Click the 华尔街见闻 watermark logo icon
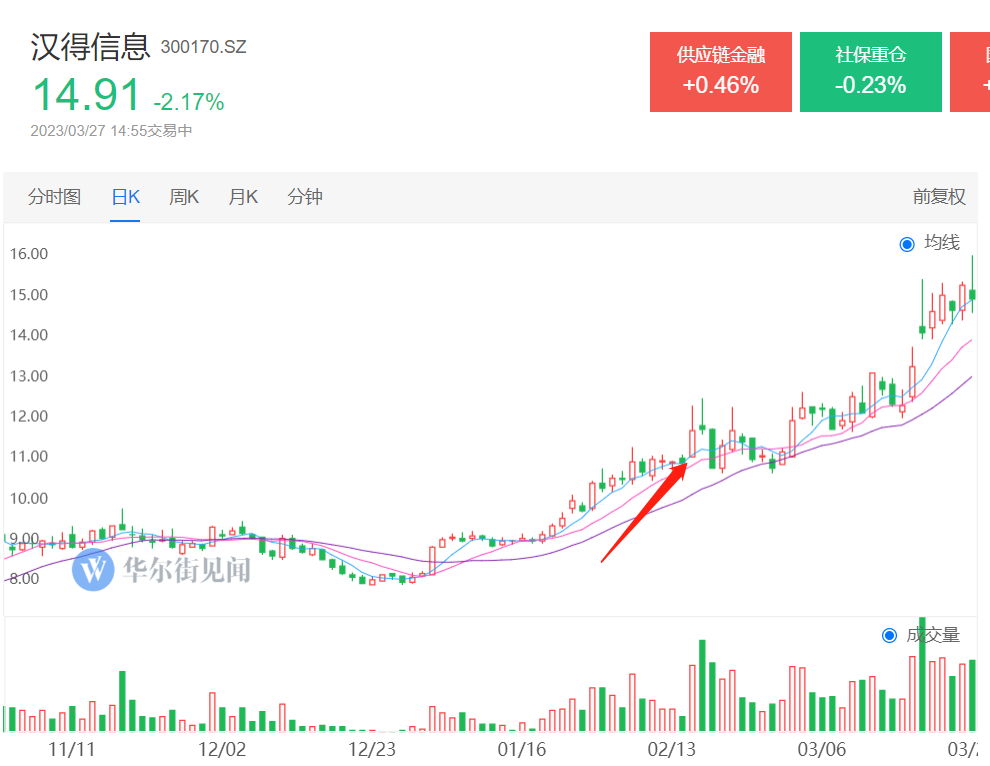The width and height of the screenshot is (990, 766). [93, 569]
